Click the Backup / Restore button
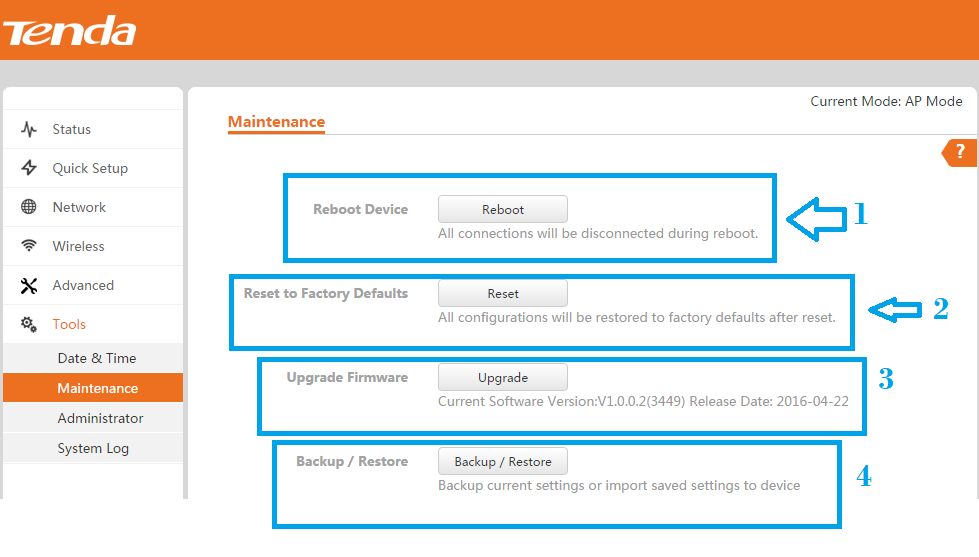This screenshot has width=979, height=557. tap(502, 462)
